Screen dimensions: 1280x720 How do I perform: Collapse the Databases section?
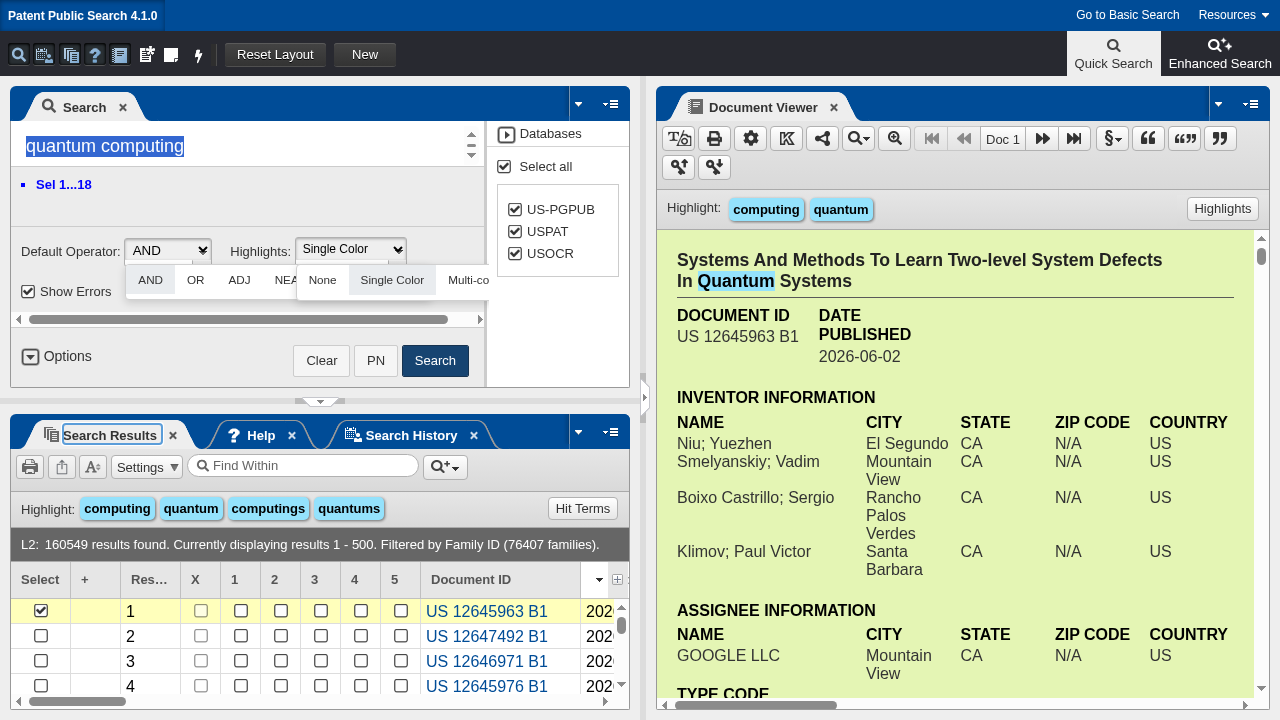(506, 134)
